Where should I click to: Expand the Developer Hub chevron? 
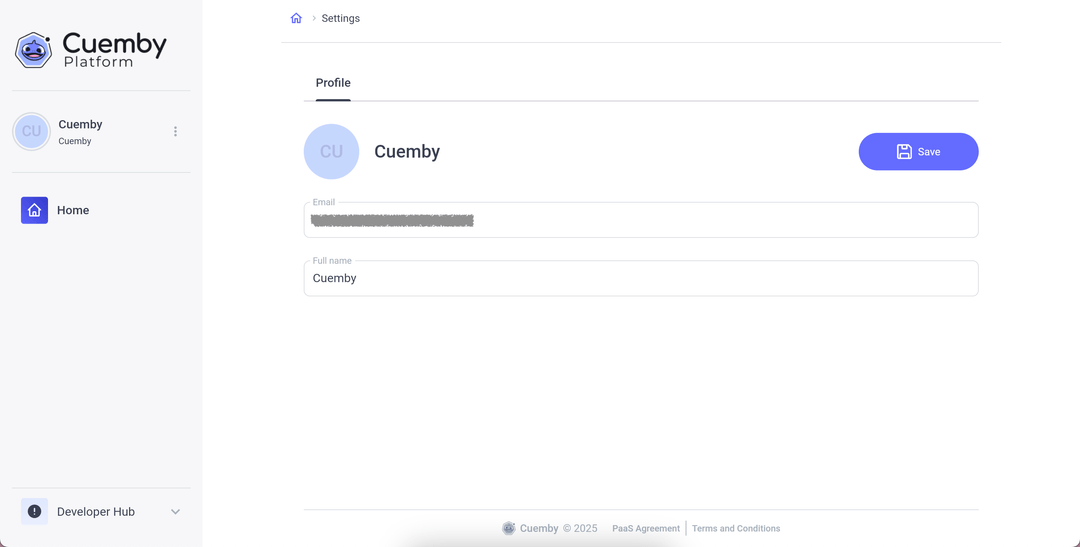(x=175, y=512)
